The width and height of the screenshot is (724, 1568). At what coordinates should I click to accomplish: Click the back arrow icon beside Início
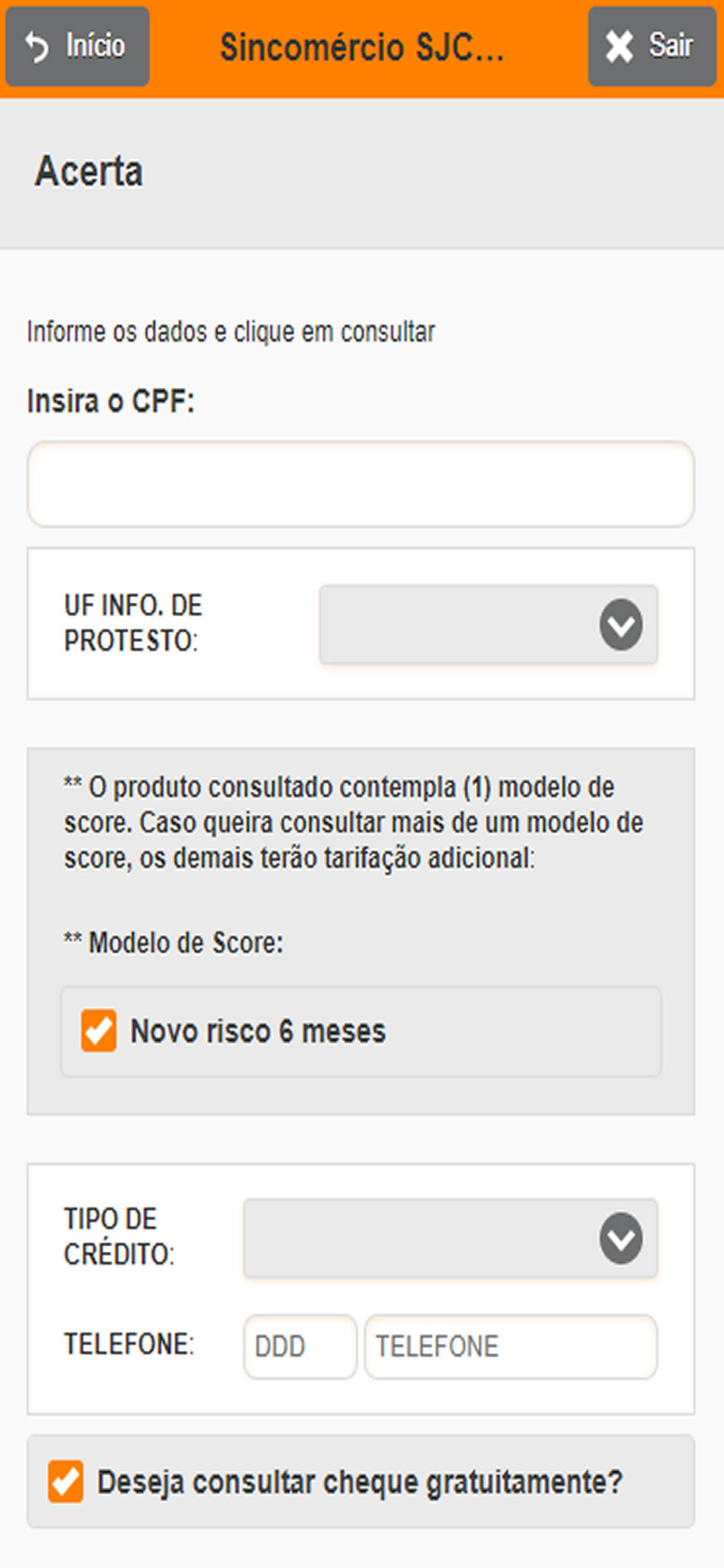tap(36, 47)
